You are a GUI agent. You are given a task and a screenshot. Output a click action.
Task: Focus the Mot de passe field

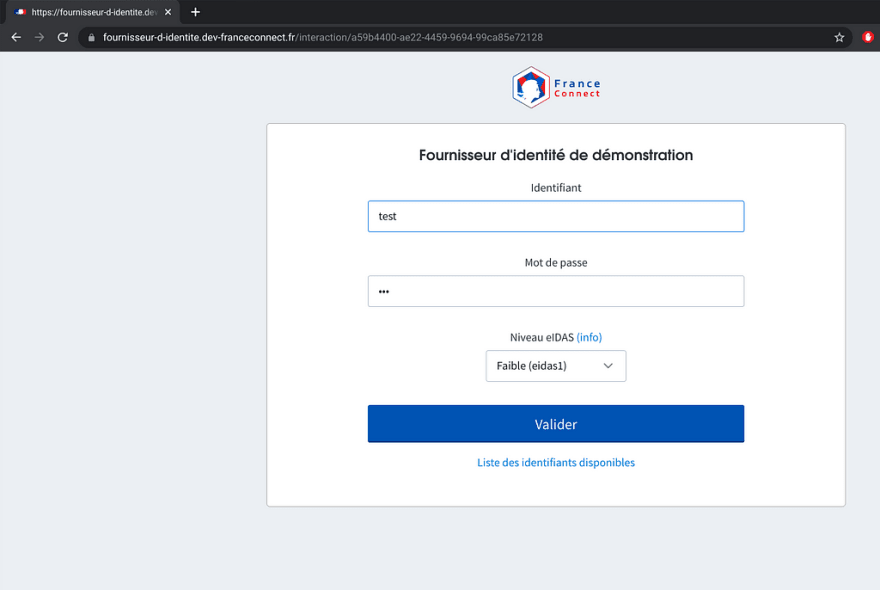click(556, 291)
